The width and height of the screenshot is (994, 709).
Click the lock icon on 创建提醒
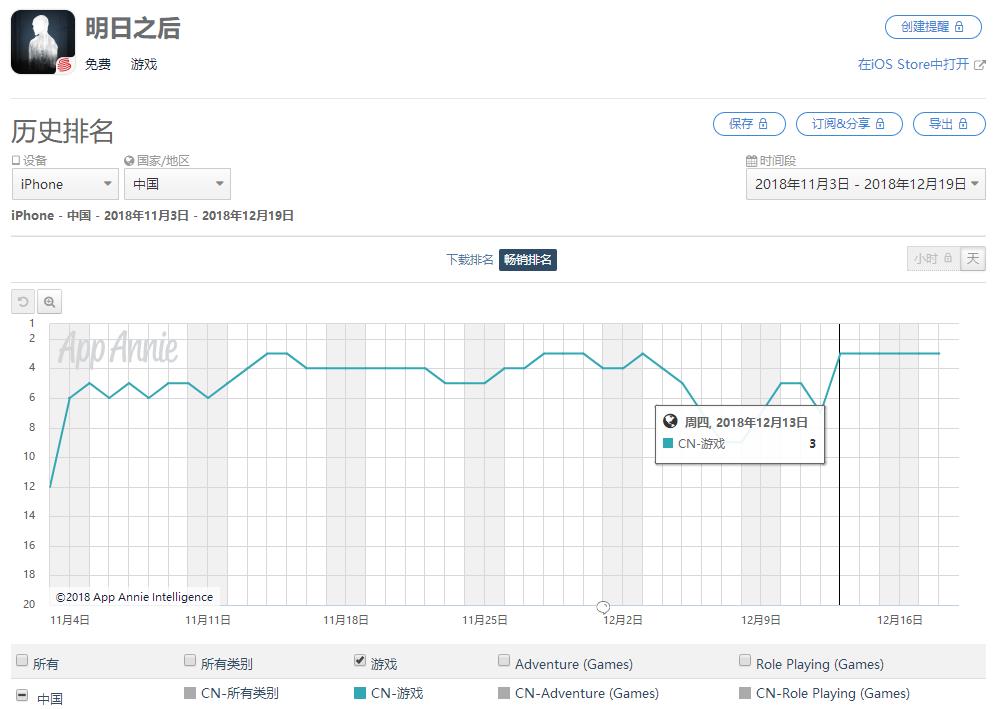[959, 27]
